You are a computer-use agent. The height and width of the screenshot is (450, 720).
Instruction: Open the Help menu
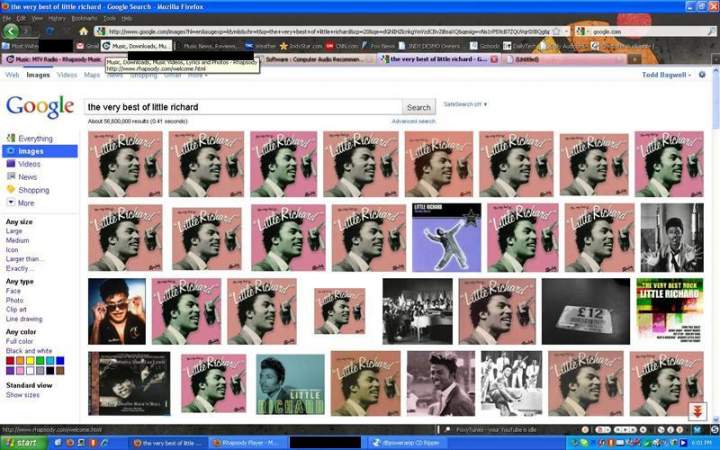(127, 18)
